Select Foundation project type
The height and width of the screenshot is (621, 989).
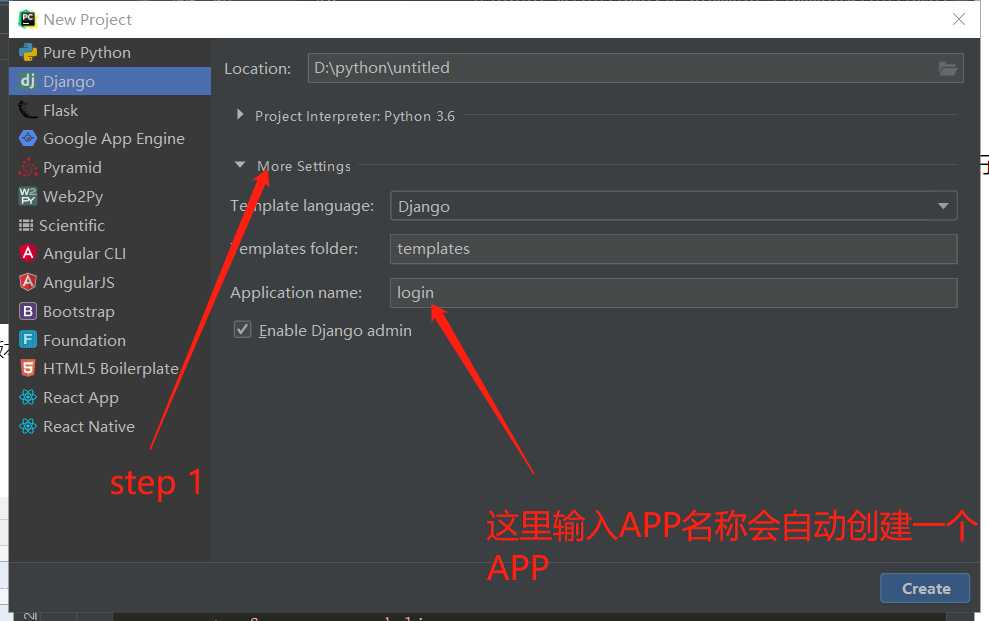click(x=110, y=340)
